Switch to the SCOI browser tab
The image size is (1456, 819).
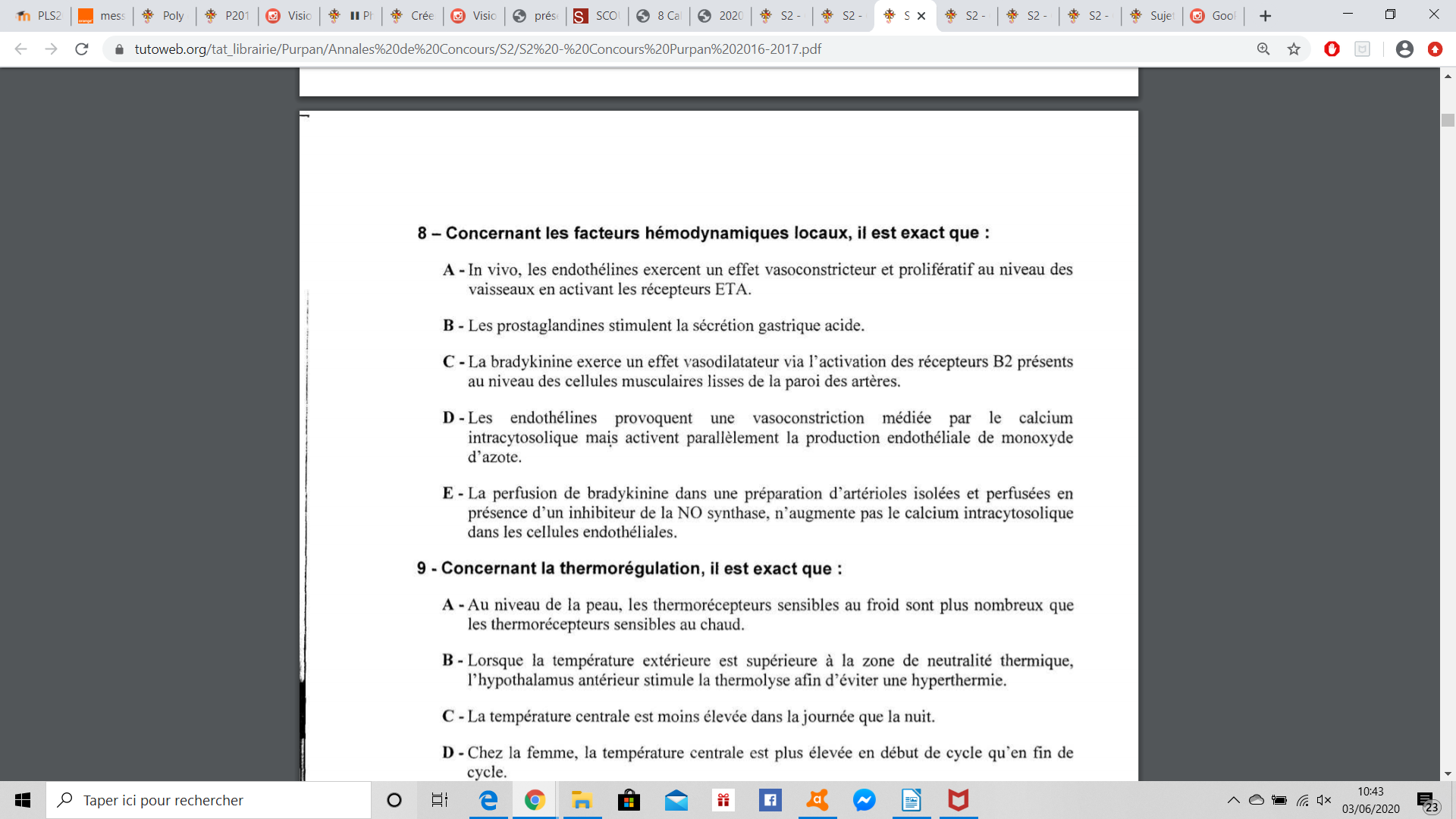coord(597,15)
